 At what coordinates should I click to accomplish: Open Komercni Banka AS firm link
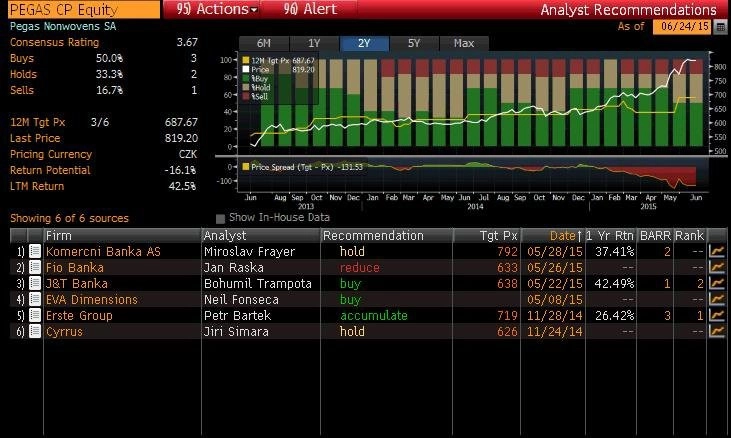pos(103,252)
